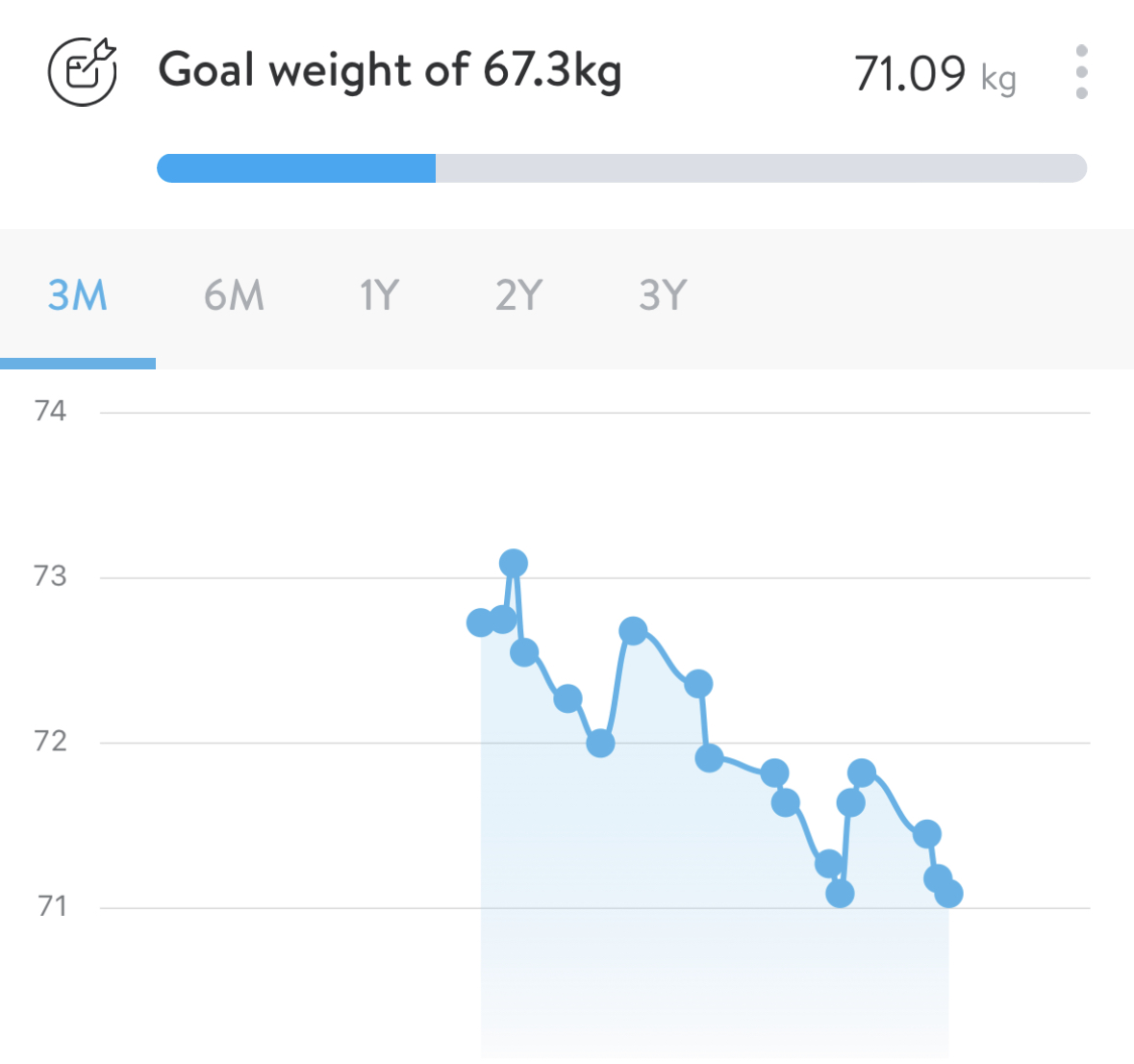The image size is (1134, 1064).
Task: Click the 72 label on the y-axis
Action: point(50,742)
